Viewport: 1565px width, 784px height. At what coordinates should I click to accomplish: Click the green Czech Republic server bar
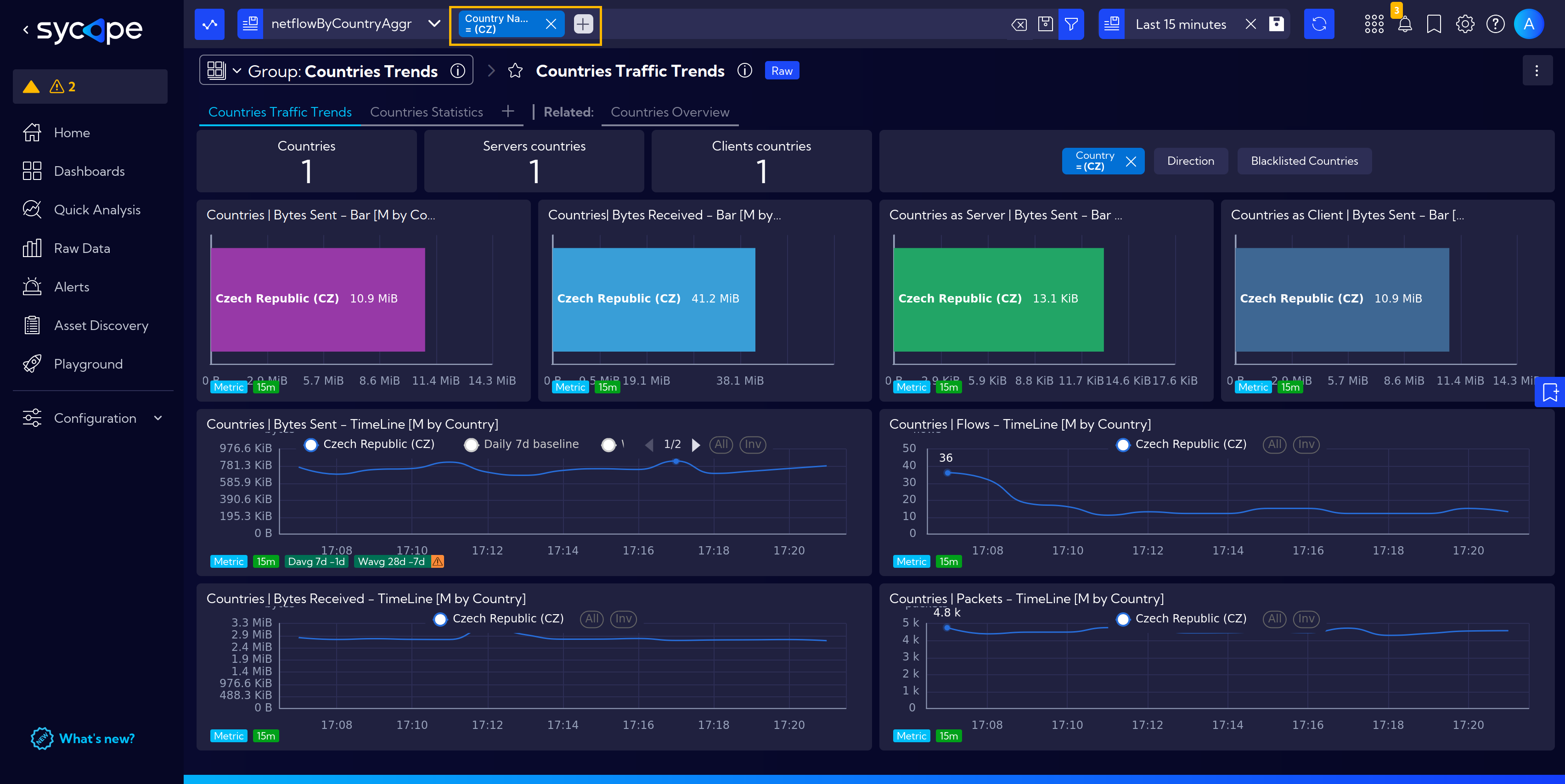click(x=998, y=299)
